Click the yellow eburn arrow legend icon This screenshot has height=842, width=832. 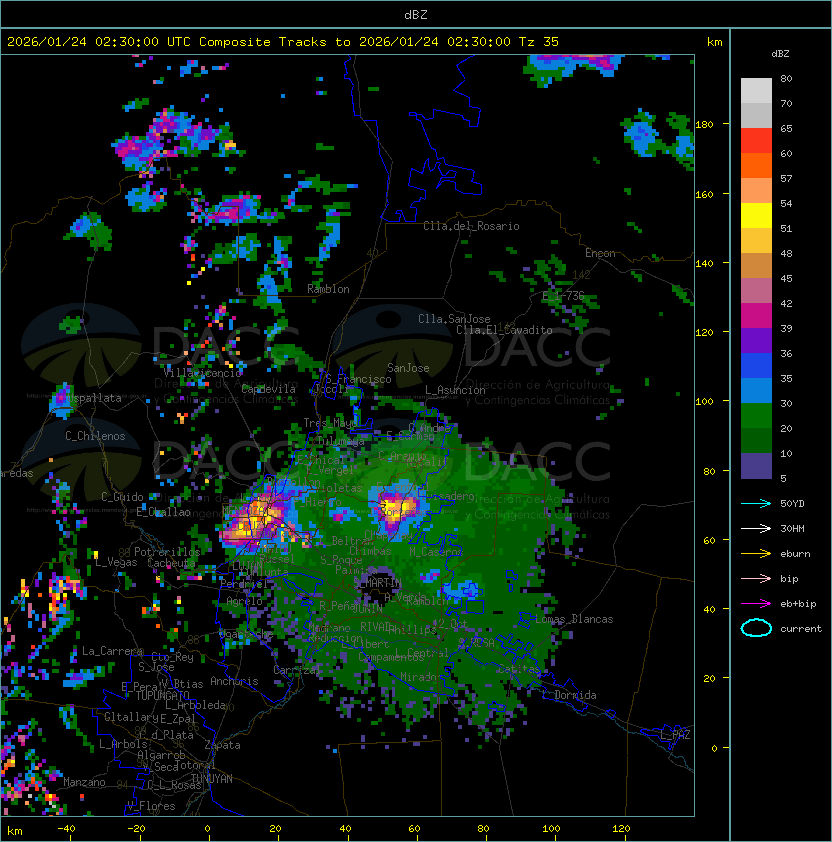pos(756,554)
